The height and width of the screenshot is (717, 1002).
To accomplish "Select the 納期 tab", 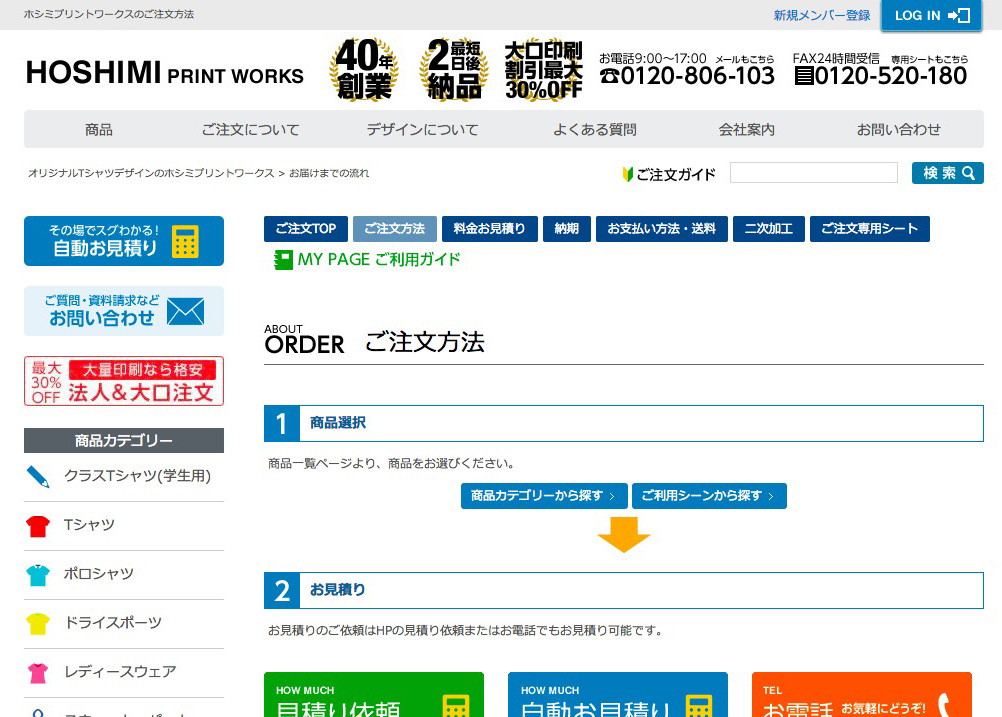I will pyautogui.click(x=567, y=229).
